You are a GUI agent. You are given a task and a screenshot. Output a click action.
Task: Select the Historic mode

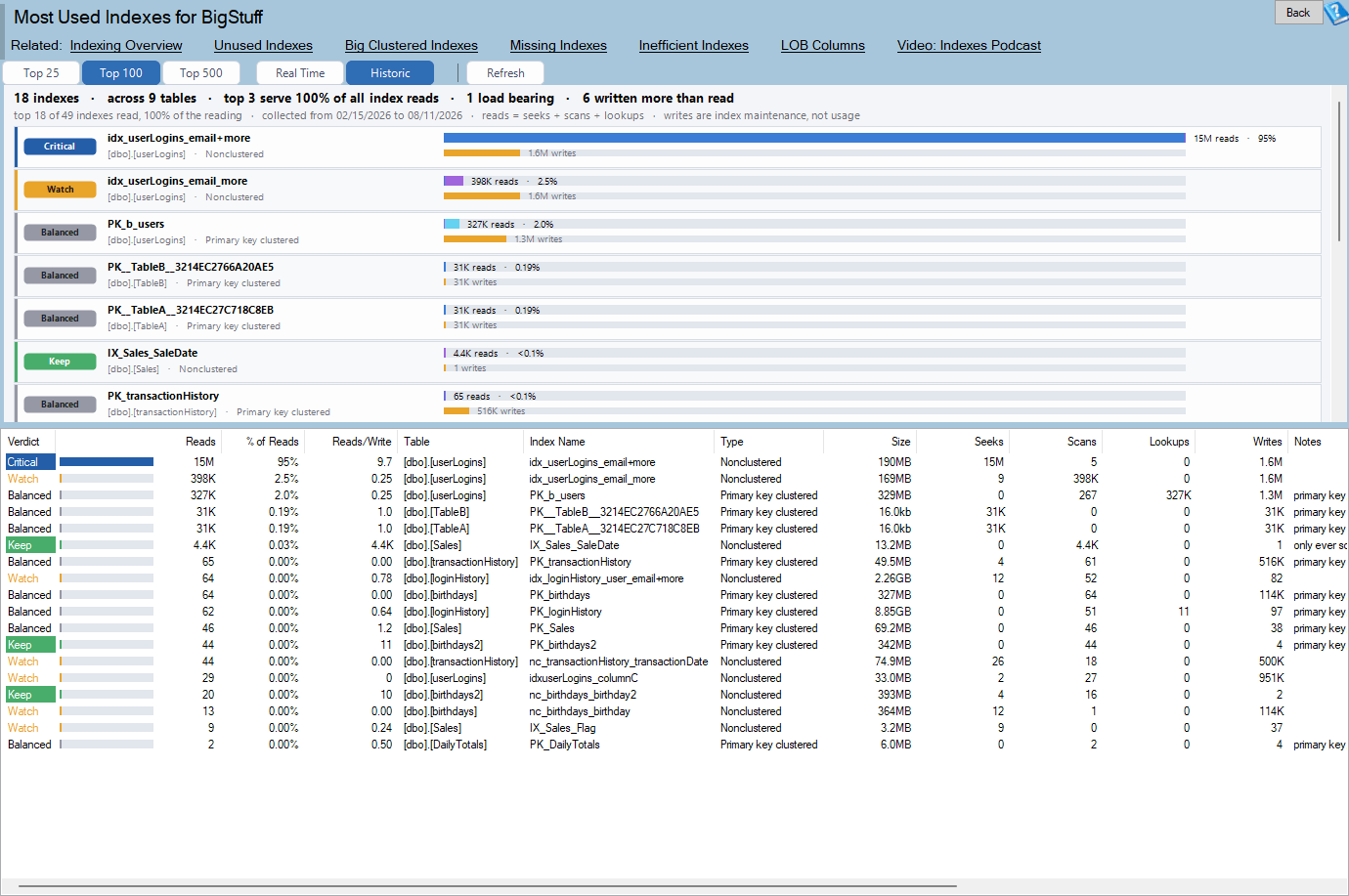390,73
